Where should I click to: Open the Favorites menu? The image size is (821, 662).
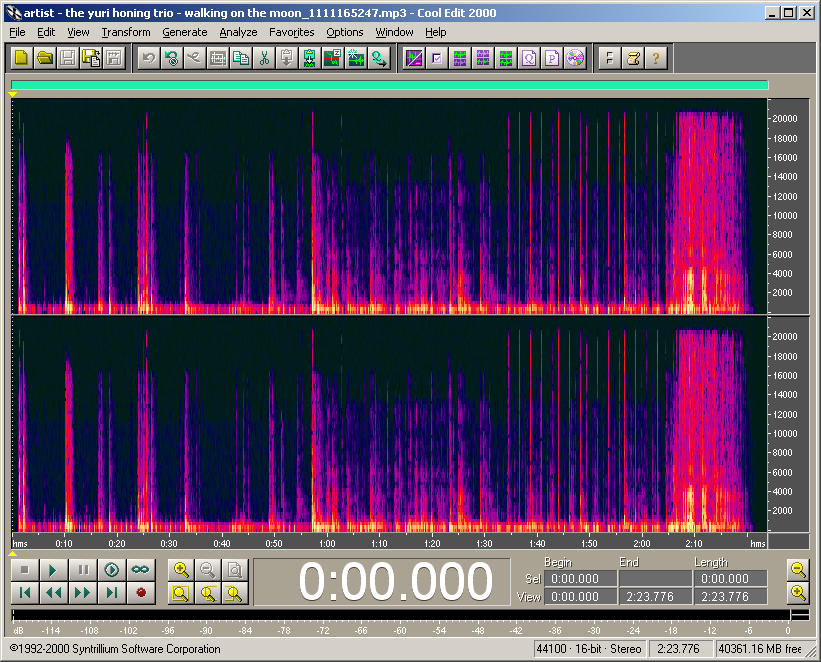point(292,32)
